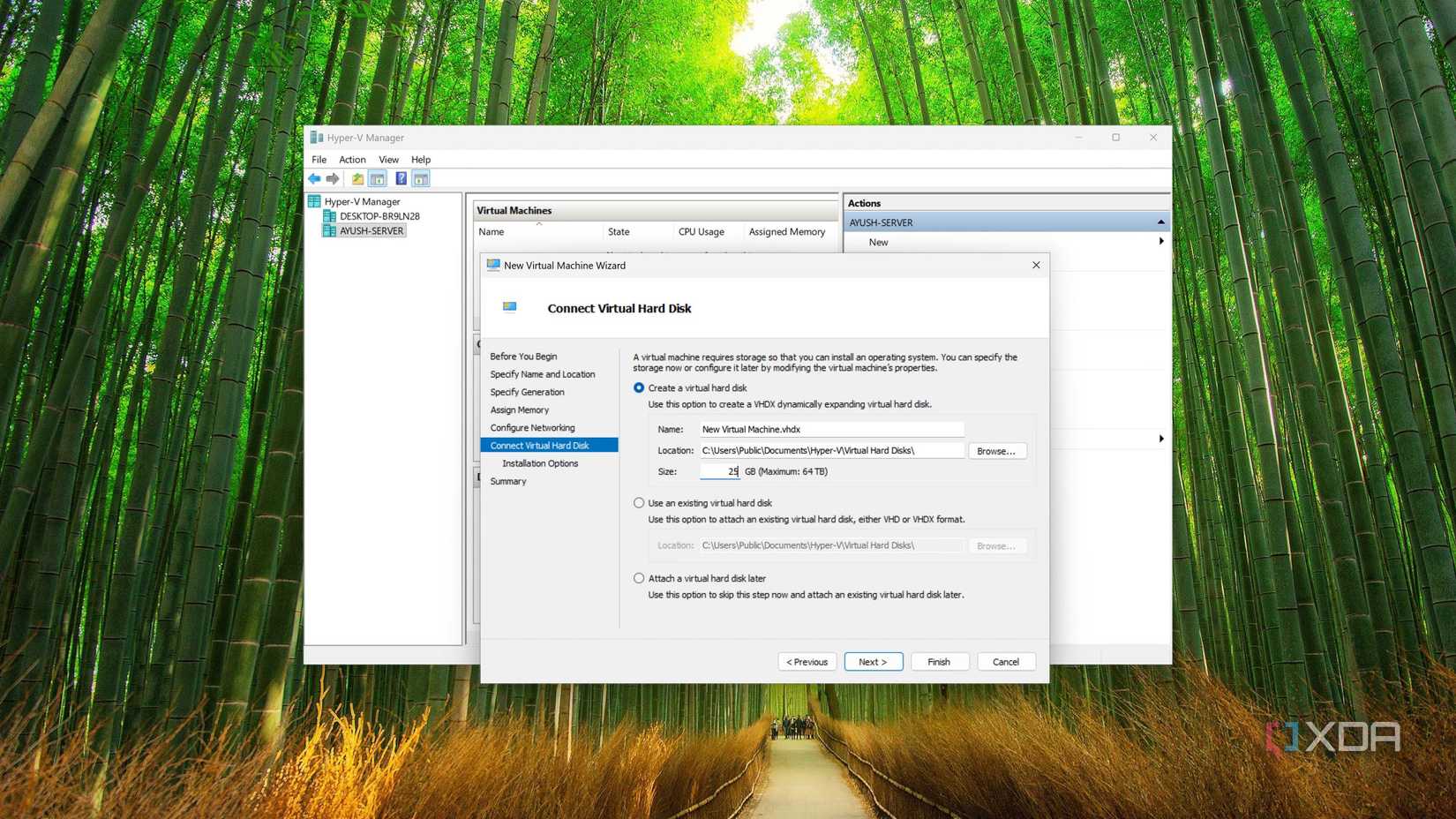Select the Create a virtual hard disk option
The width and height of the screenshot is (1456, 819).
point(638,387)
